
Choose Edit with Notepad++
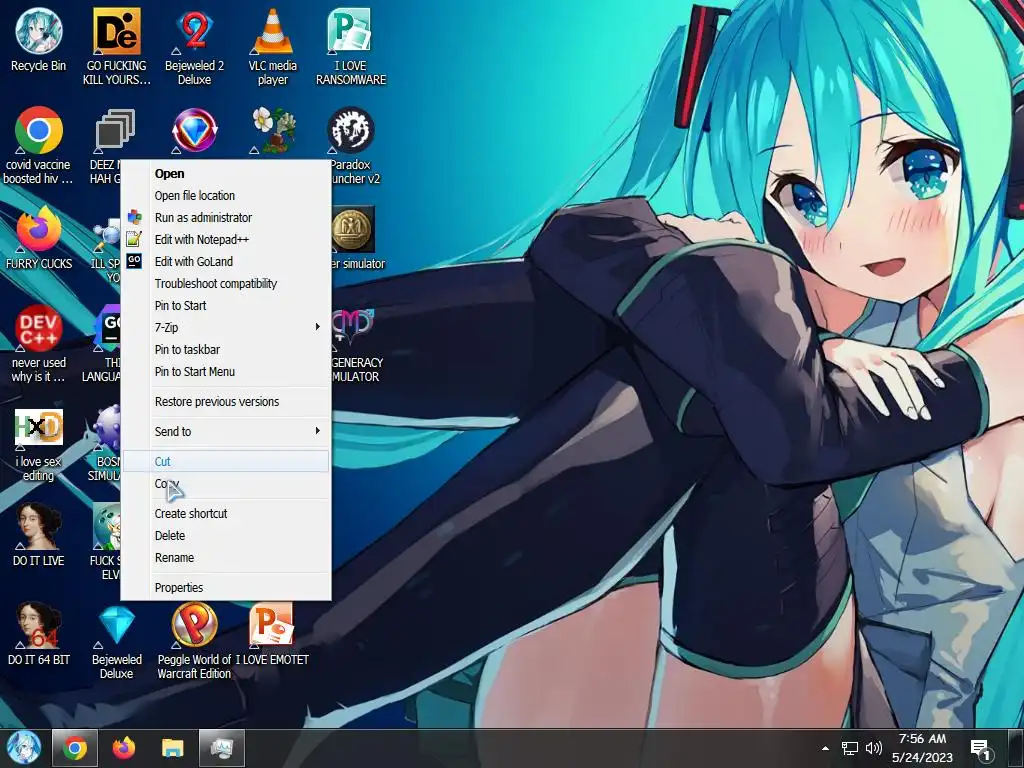[x=227, y=240]
